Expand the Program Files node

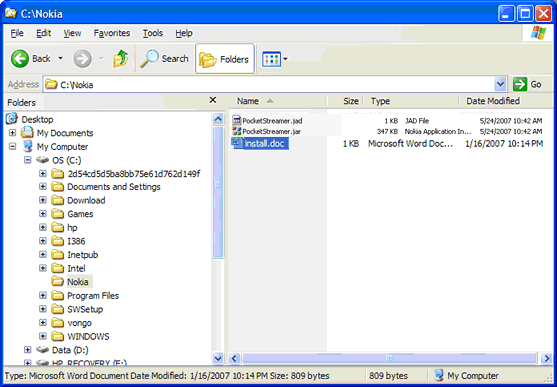[x=43, y=295]
